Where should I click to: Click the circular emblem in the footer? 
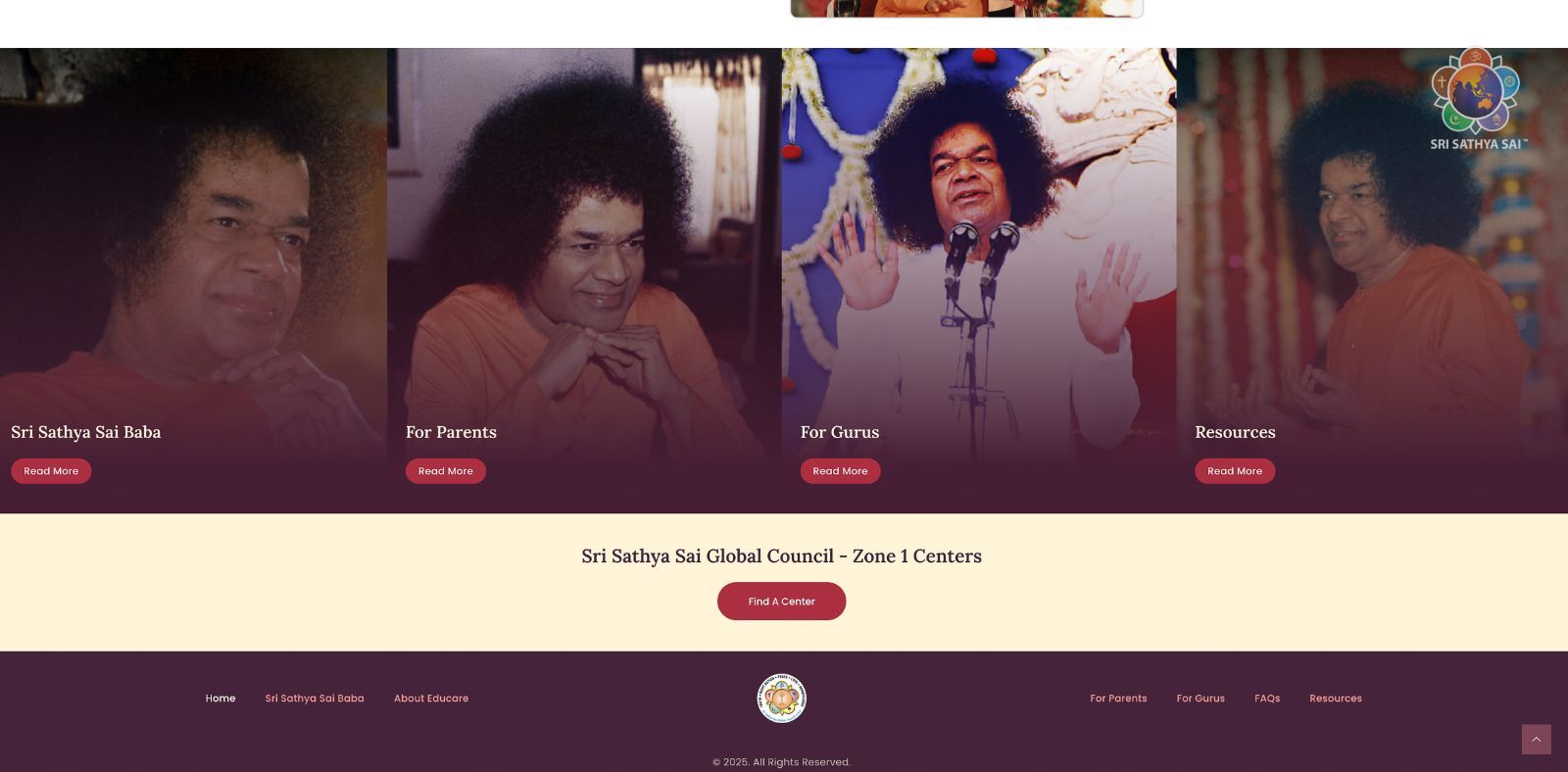(x=782, y=699)
